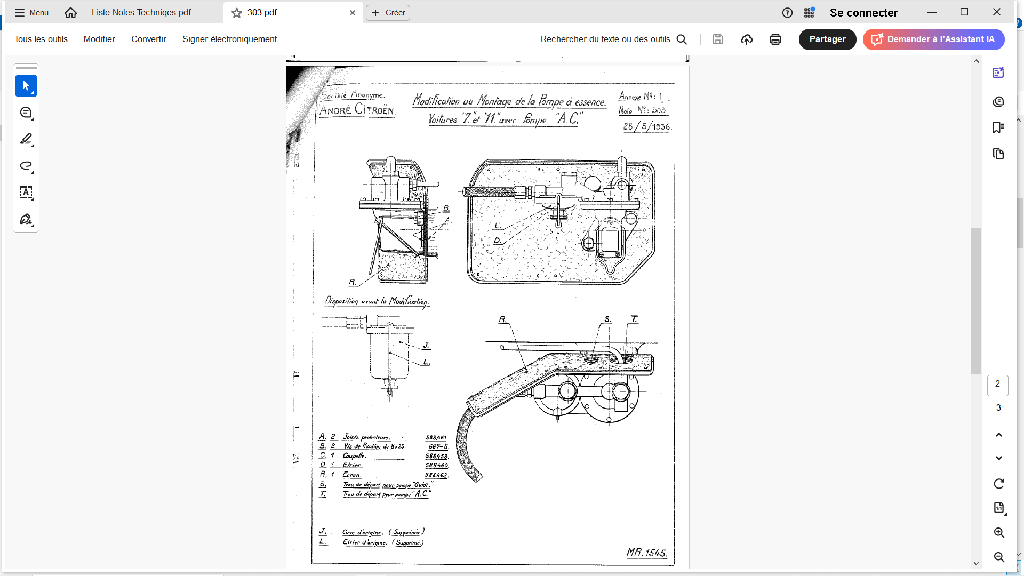Select the text box tool
Screen dimensions: 1024x576
[x=26, y=193]
